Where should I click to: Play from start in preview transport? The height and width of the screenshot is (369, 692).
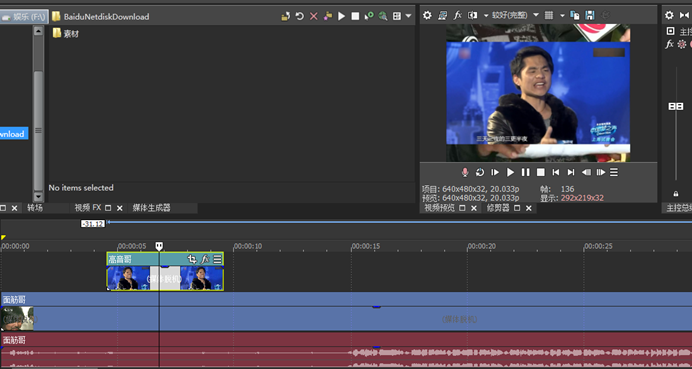tap(495, 172)
